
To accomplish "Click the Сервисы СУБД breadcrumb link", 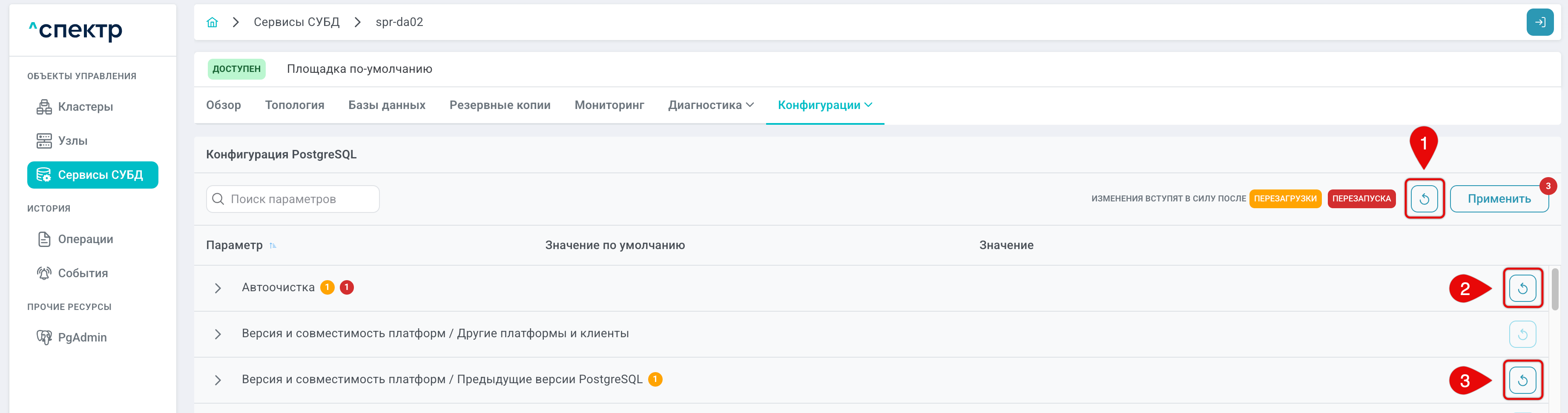I will [296, 23].
